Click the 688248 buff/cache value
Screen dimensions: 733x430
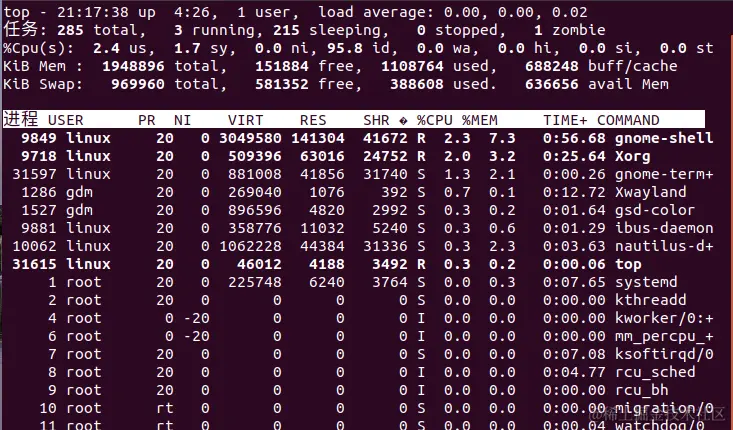[x=552, y=66]
